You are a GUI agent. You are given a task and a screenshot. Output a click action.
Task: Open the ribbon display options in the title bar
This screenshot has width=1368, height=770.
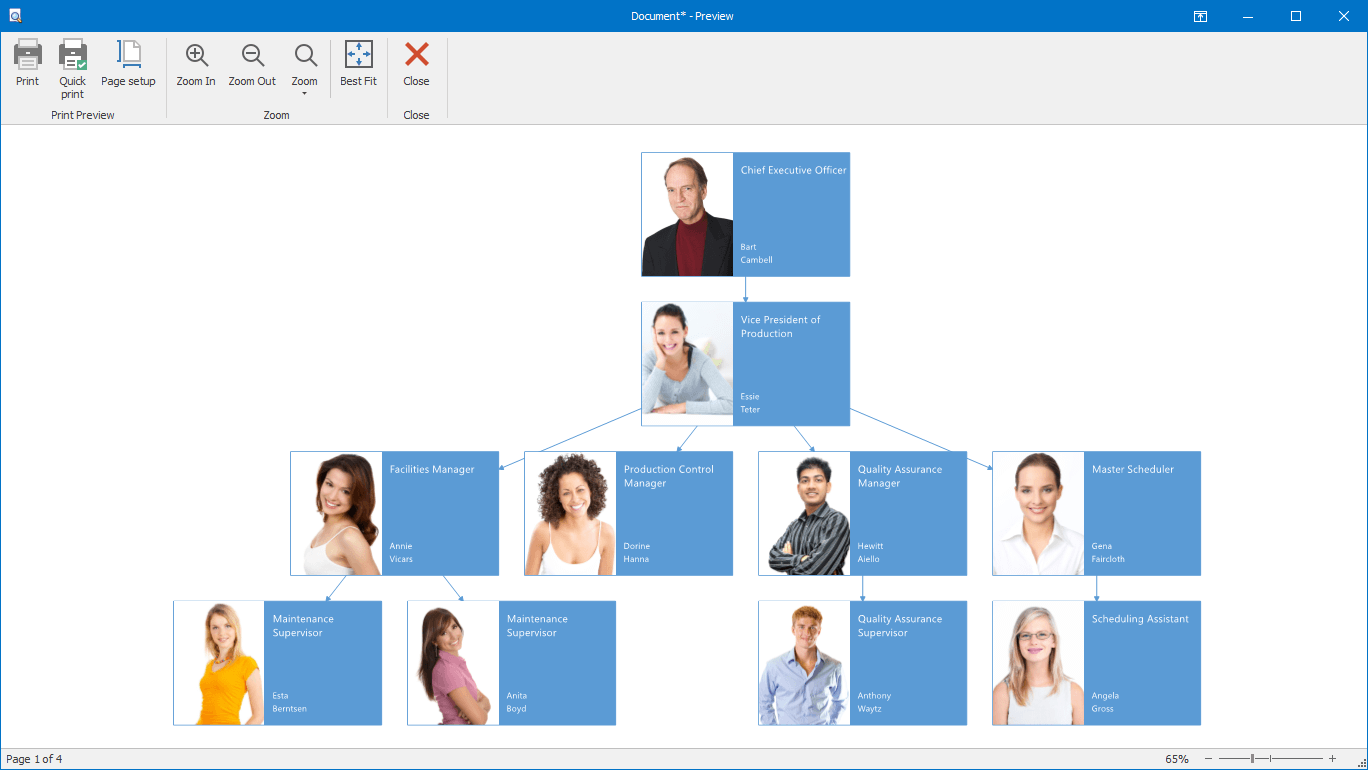pos(1200,16)
